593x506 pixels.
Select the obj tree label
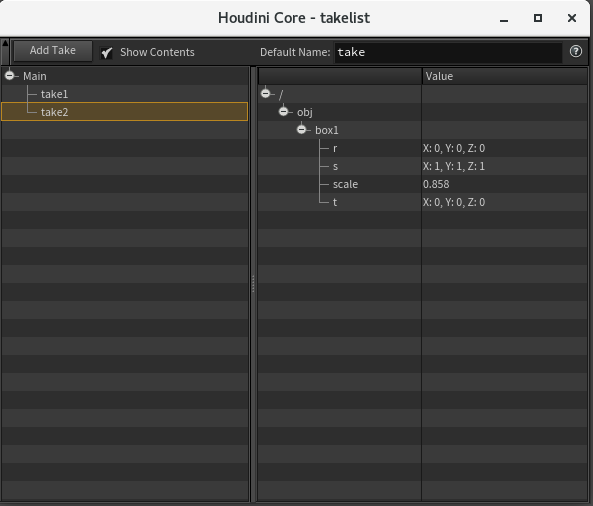305,112
